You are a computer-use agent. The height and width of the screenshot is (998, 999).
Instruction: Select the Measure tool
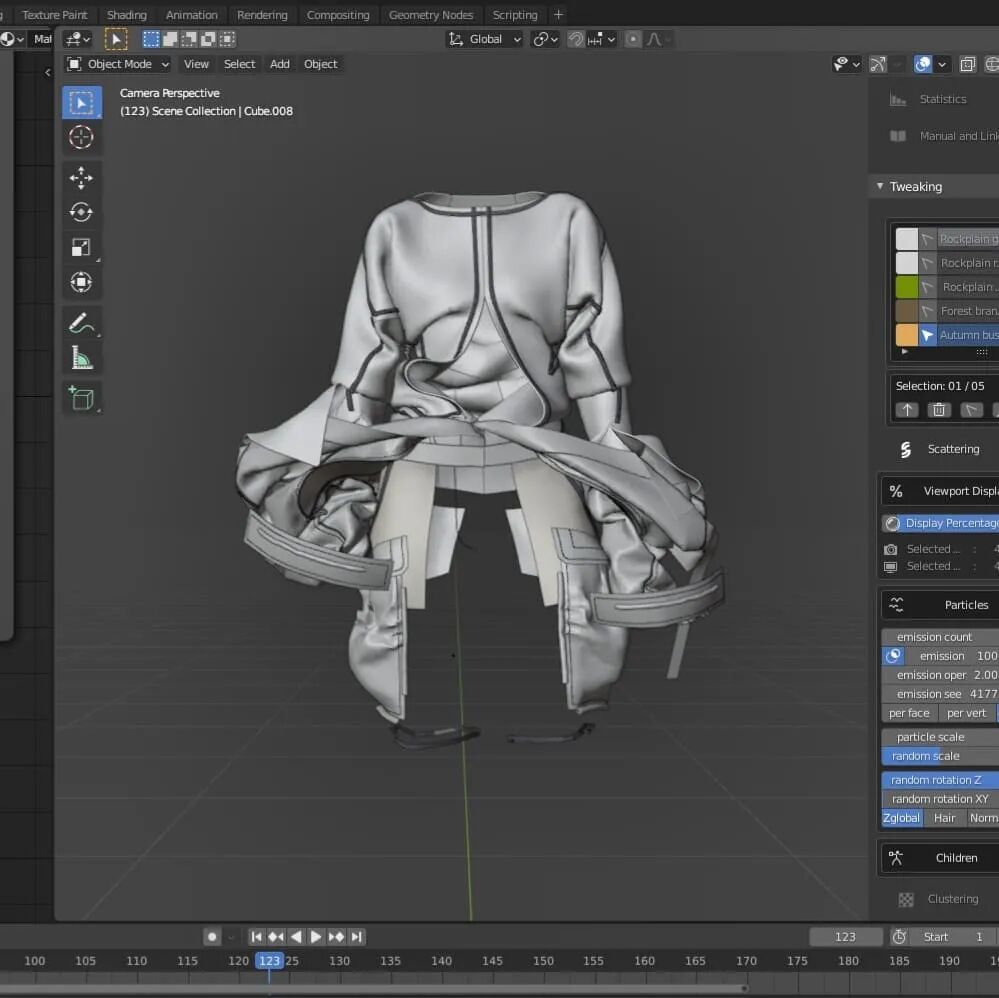click(81, 358)
